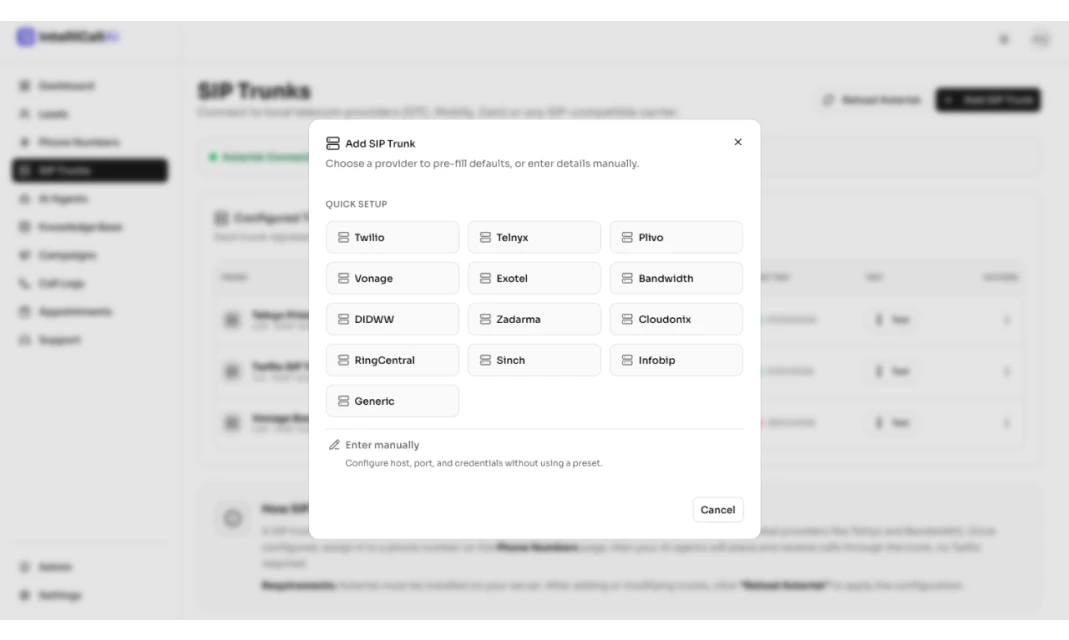Viewport: 1069px width, 640px height.
Task: Choose the Telnyx quick setup option
Action: [534, 237]
